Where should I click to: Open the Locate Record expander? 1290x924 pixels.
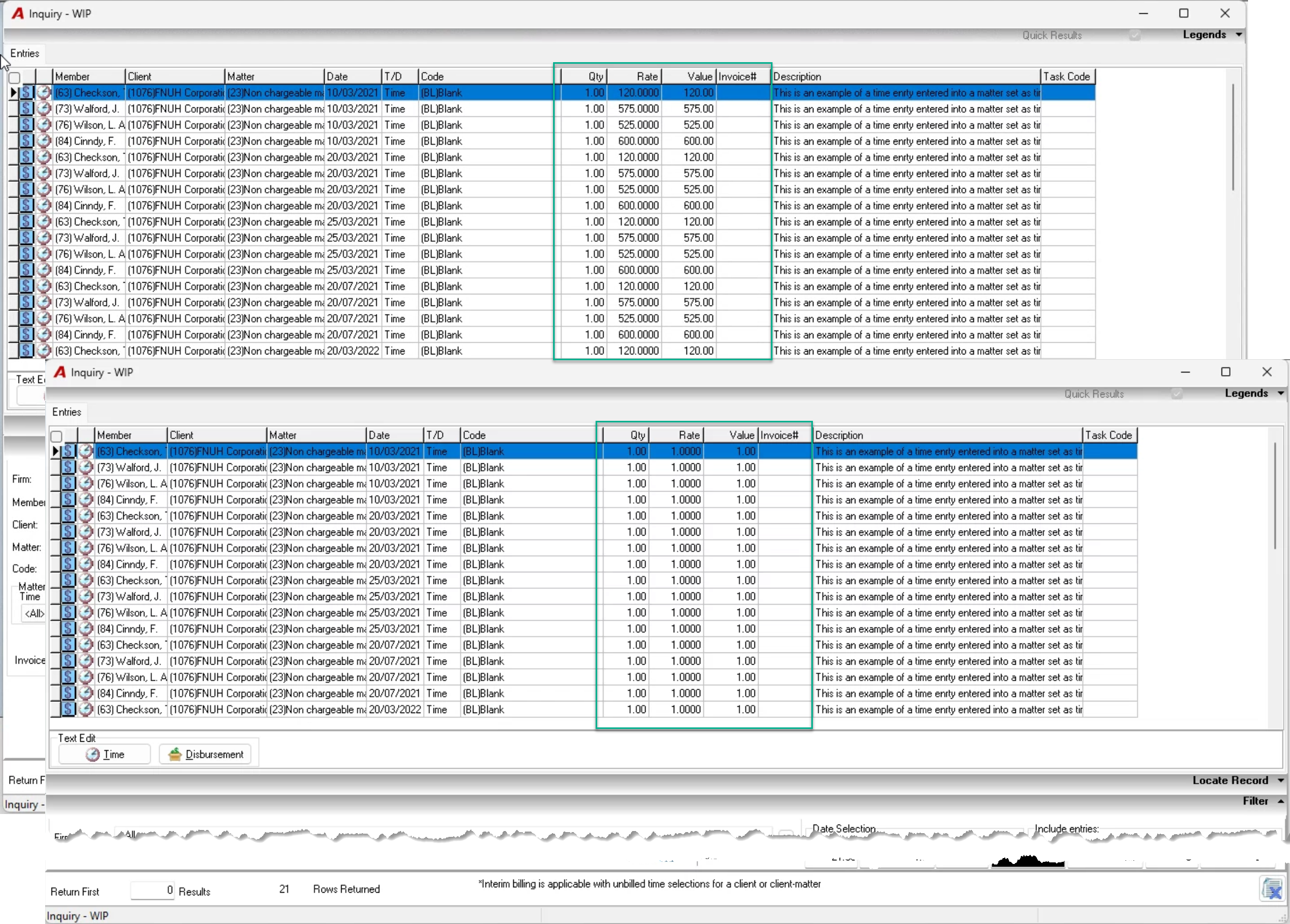1238,781
